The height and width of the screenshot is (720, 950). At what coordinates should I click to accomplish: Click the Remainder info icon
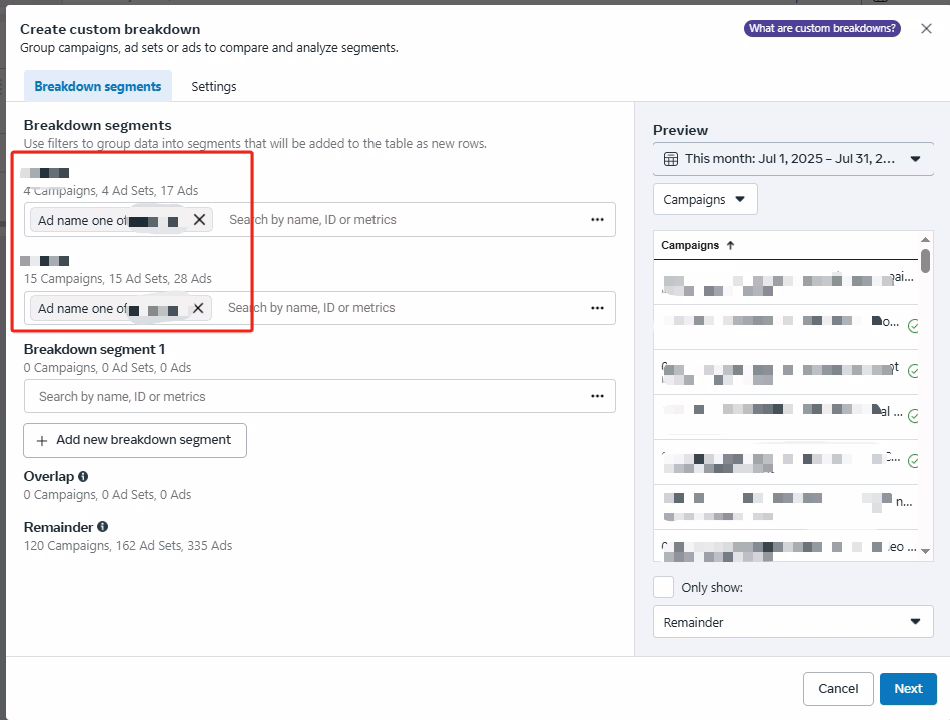point(103,527)
